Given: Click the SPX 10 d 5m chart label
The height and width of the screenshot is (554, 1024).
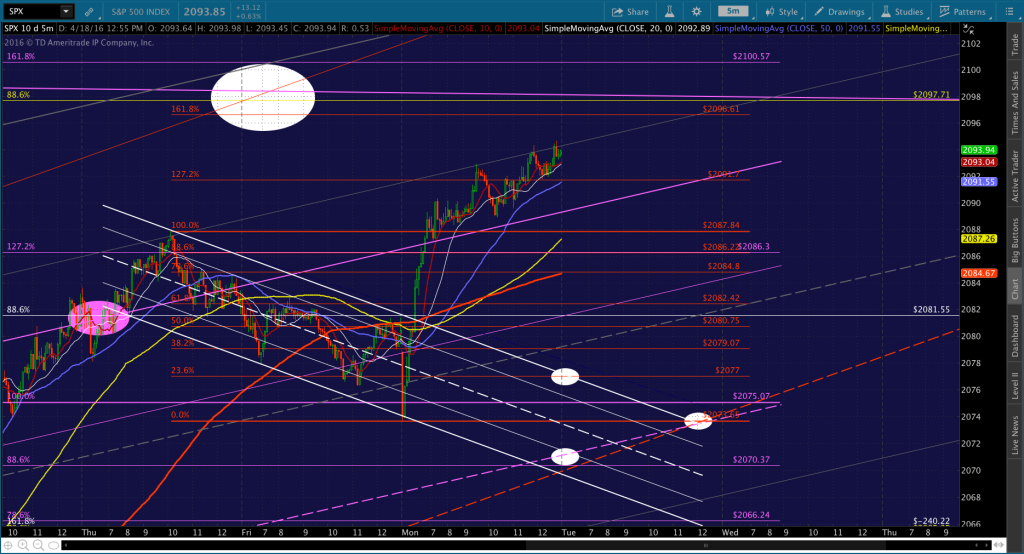Looking at the screenshot, I should (29, 29).
